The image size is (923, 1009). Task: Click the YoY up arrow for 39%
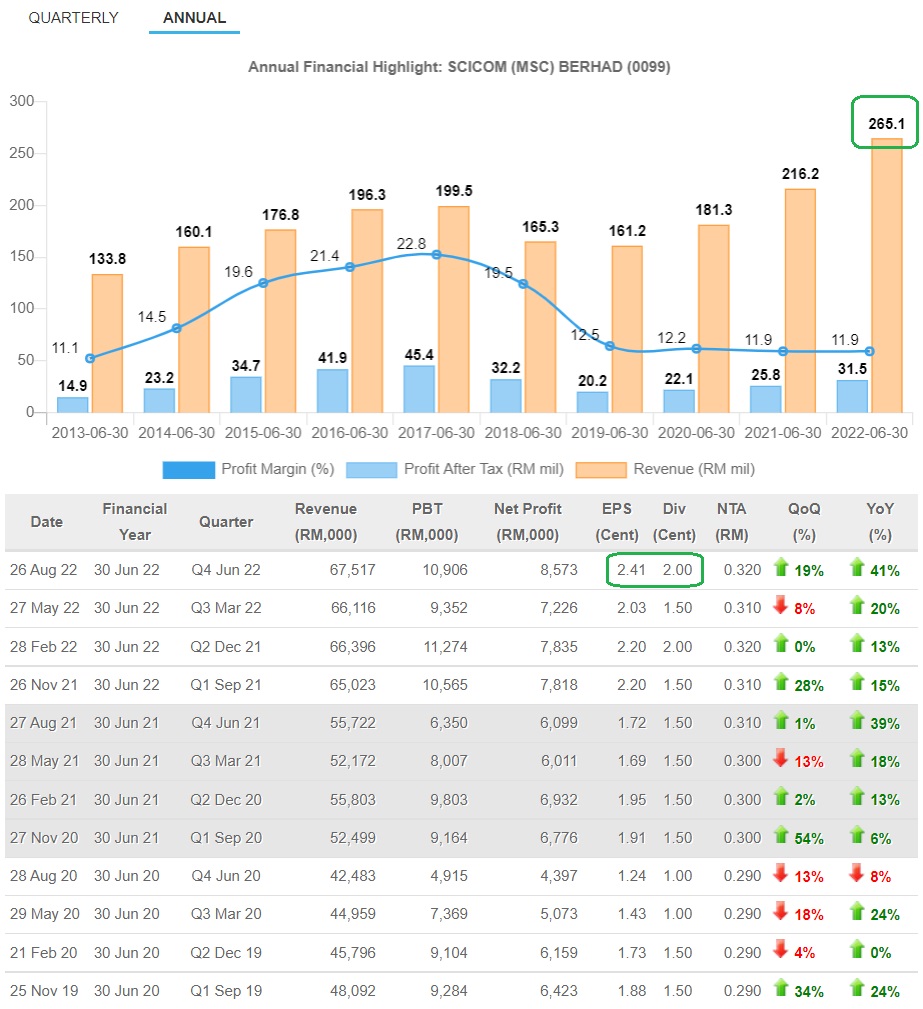click(x=857, y=720)
